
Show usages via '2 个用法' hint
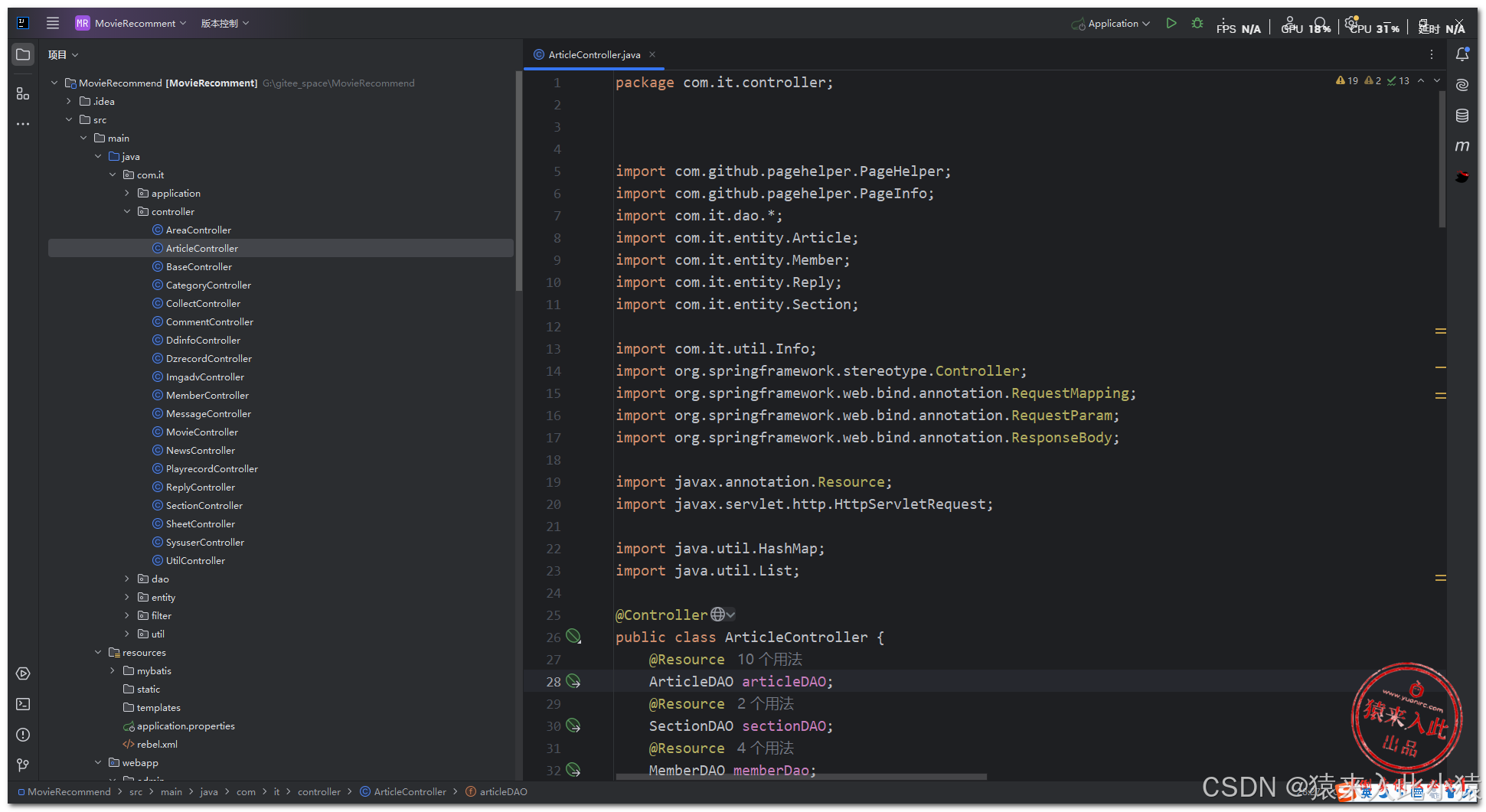[765, 703]
